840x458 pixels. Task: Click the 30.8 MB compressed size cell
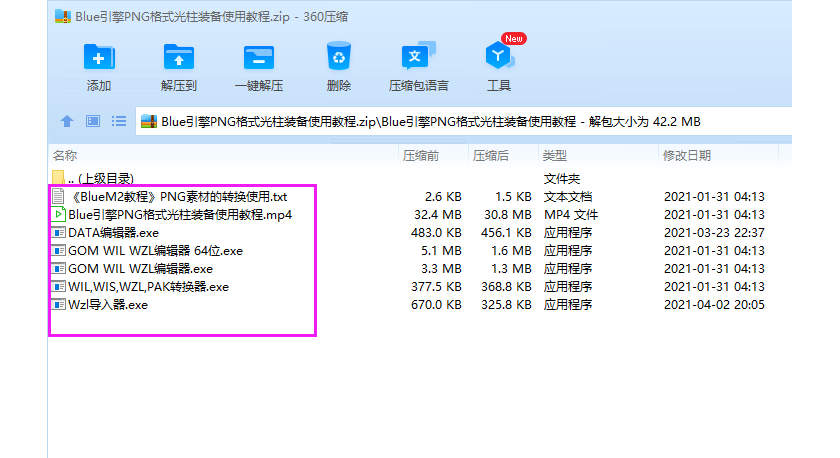[x=507, y=215]
